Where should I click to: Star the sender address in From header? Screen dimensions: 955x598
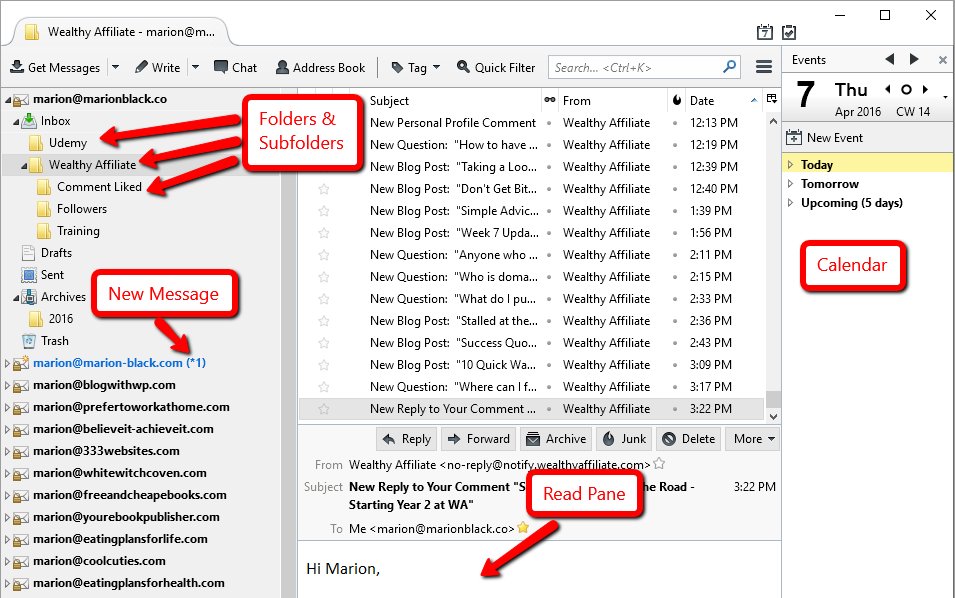(659, 464)
